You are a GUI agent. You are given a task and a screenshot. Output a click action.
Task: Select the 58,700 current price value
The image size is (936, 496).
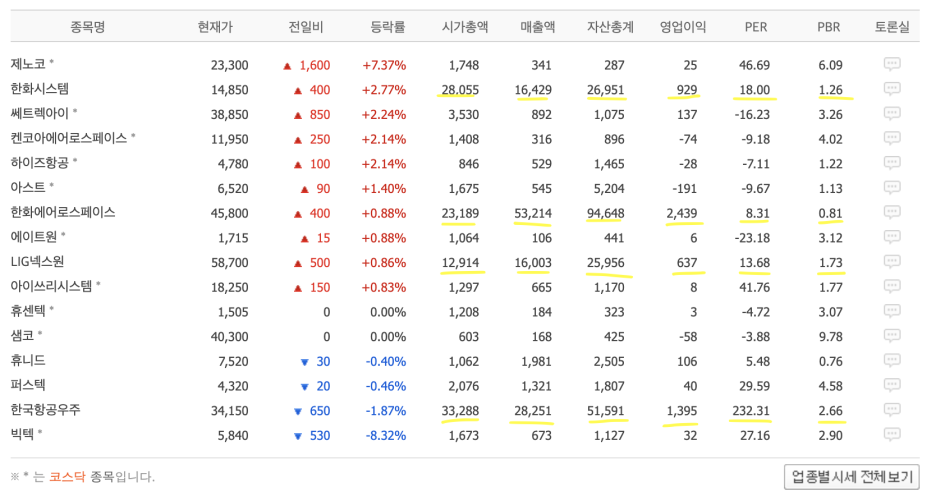click(229, 263)
